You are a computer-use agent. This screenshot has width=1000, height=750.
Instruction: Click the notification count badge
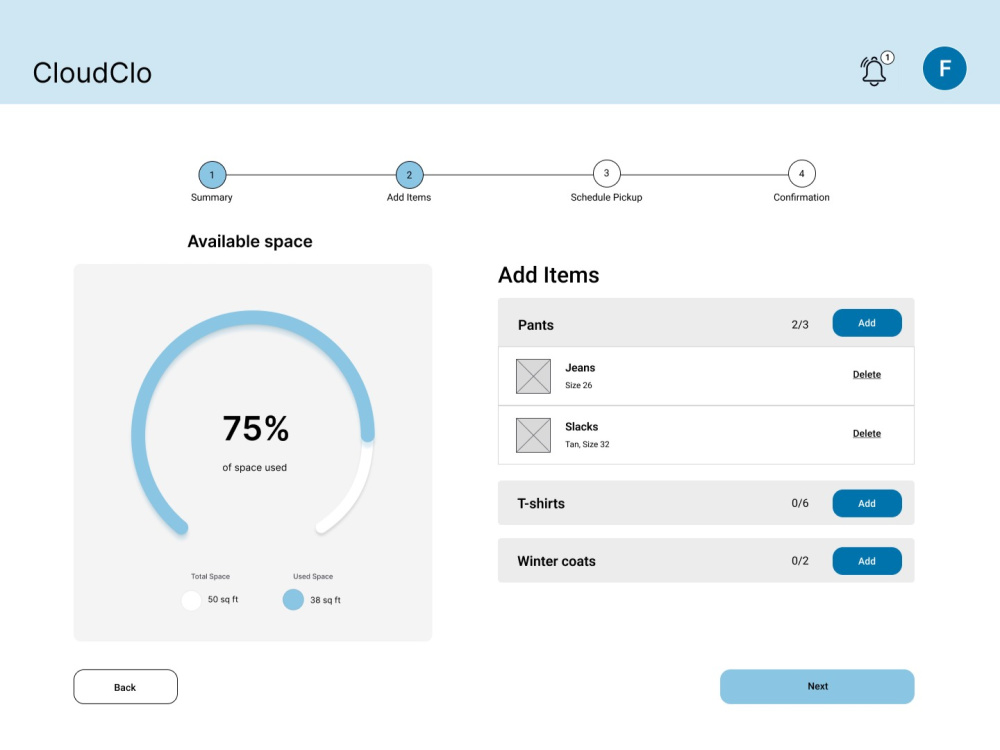click(887, 57)
